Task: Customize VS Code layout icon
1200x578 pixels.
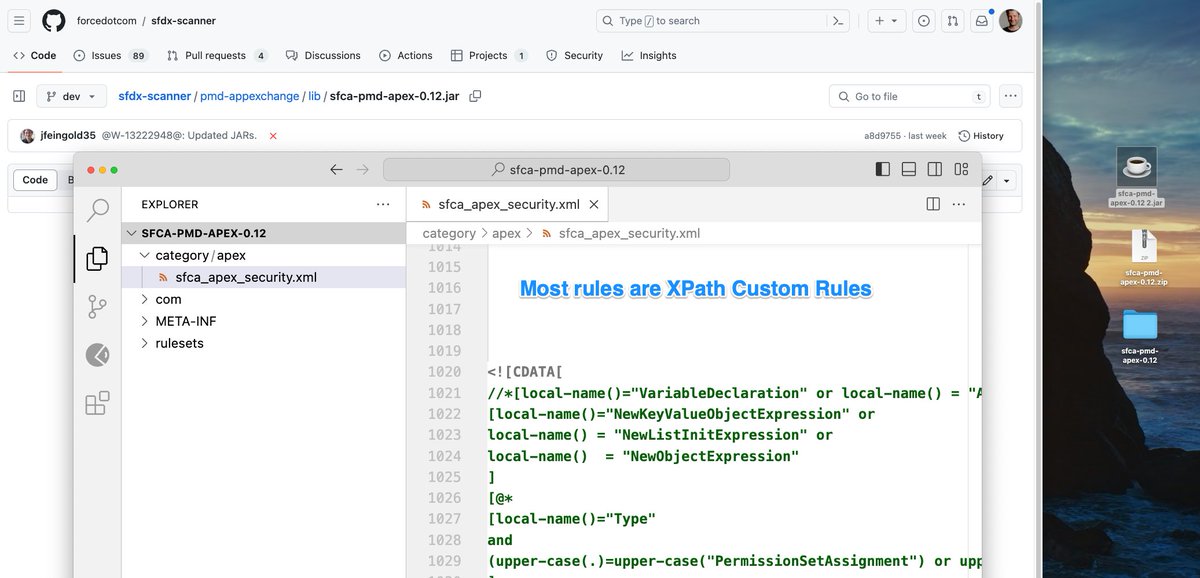Action: pos(961,170)
